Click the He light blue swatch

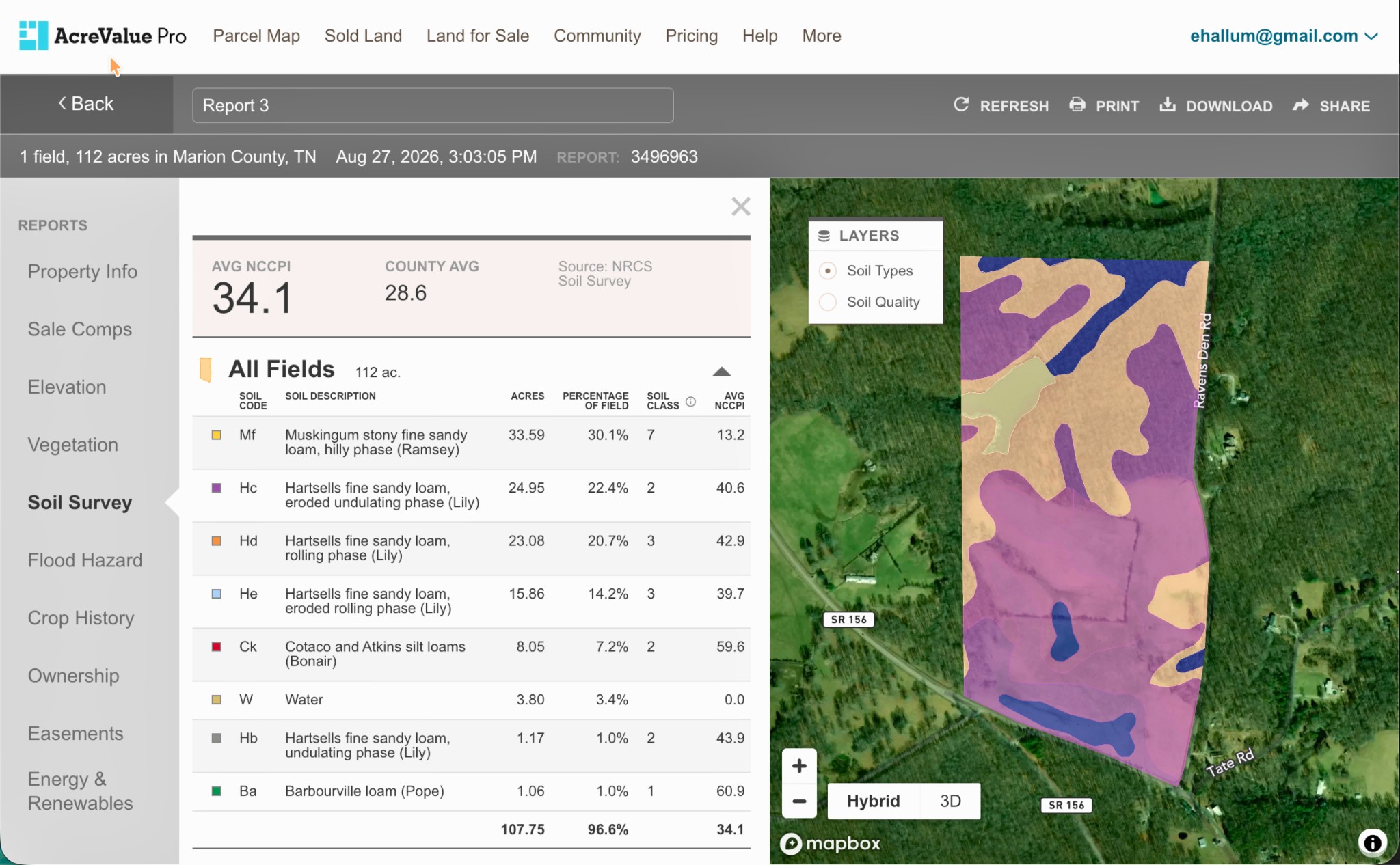[x=217, y=594]
